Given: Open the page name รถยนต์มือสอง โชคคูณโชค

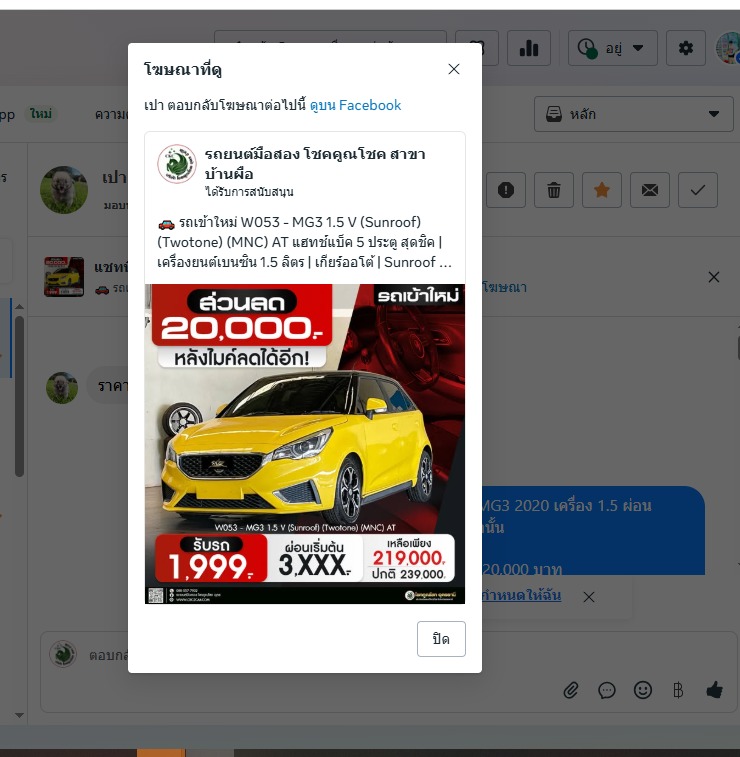Looking at the screenshot, I should click(315, 164).
